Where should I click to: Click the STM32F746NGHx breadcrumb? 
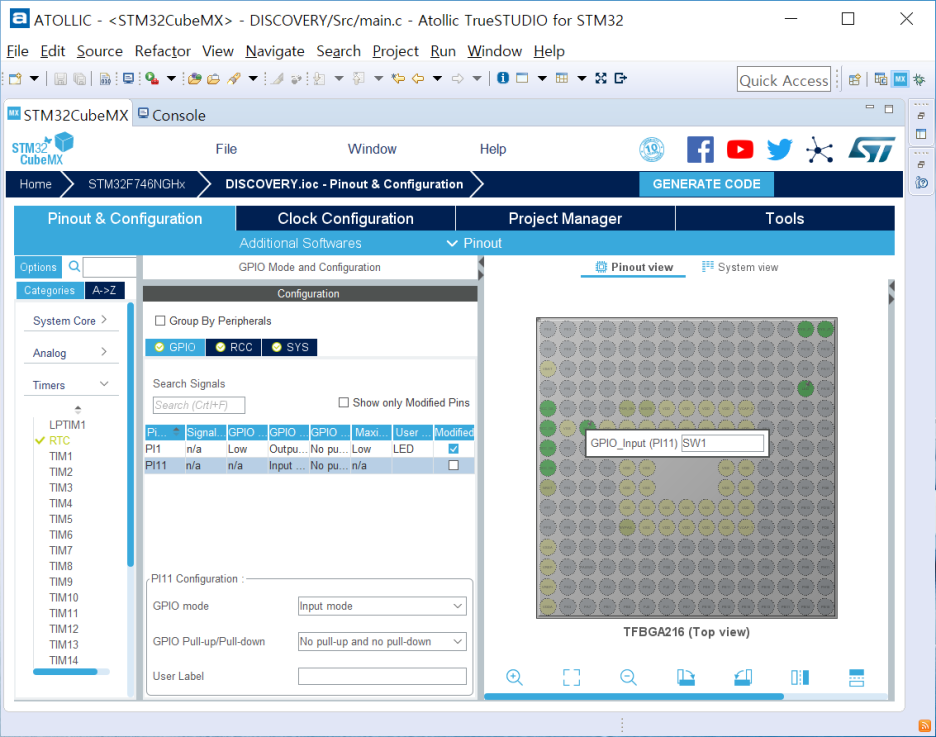[137, 184]
